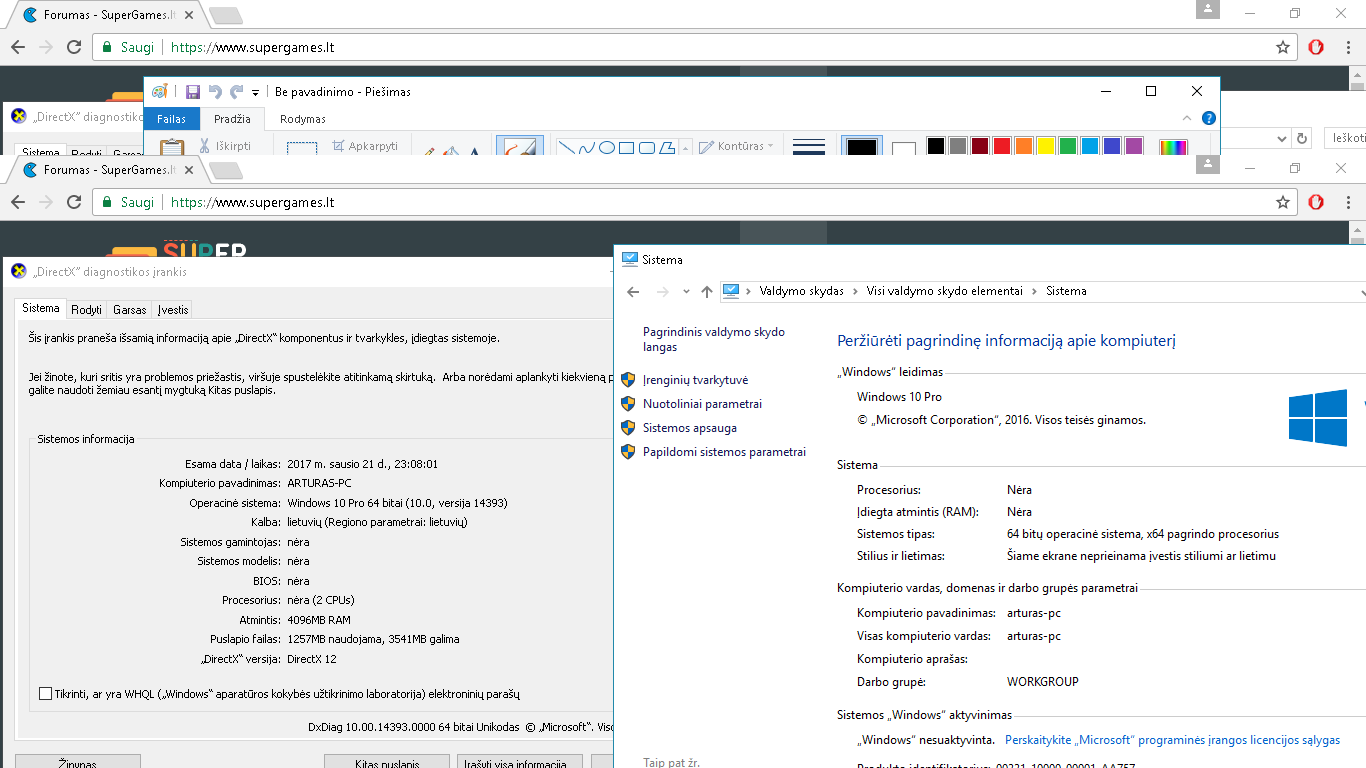Click the Redo arrow in Paint's quick access toolbar
The image size is (1366, 768).
[237, 92]
